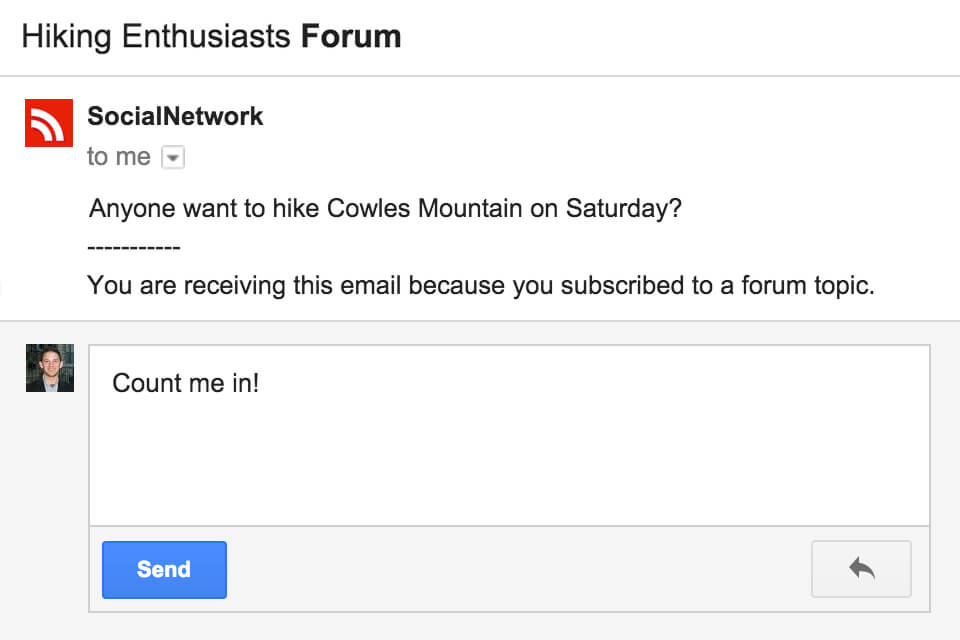This screenshot has width=960, height=640.
Task: Click the orange SocialNetwork RSS icon
Action: pos(49,123)
